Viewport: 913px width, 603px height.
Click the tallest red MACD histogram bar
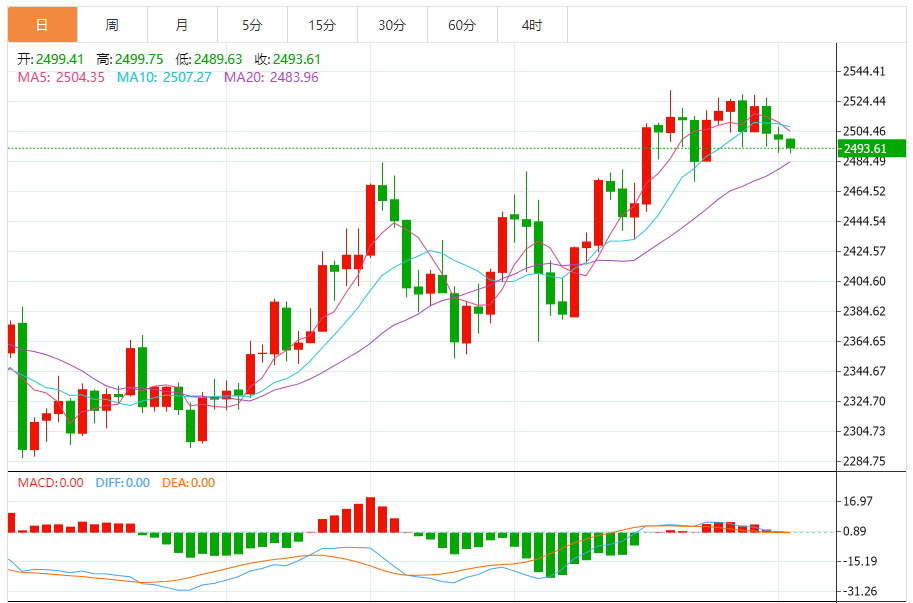[370, 515]
